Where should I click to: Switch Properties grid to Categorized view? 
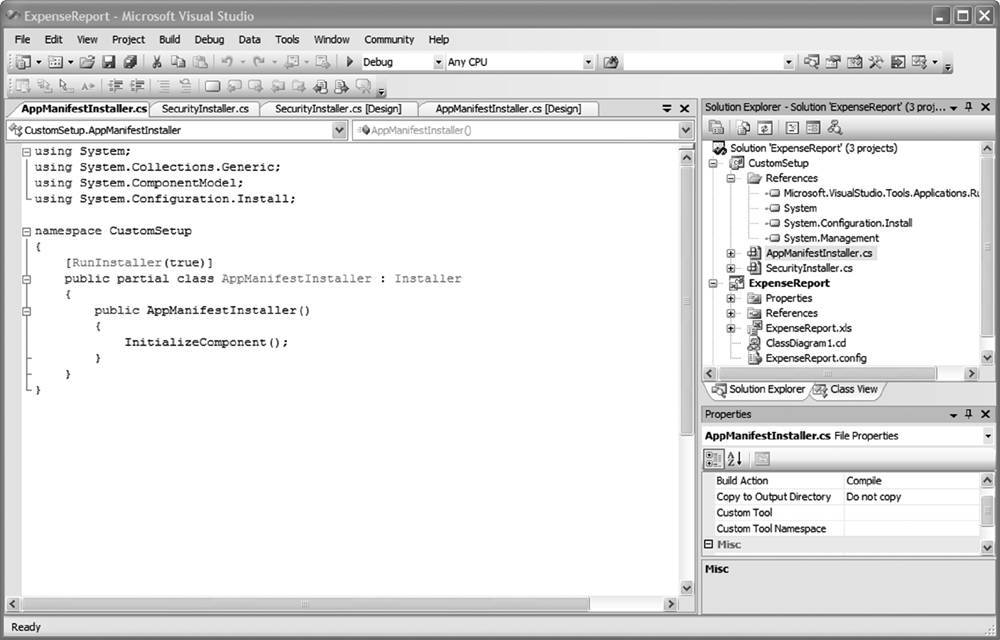click(x=714, y=459)
